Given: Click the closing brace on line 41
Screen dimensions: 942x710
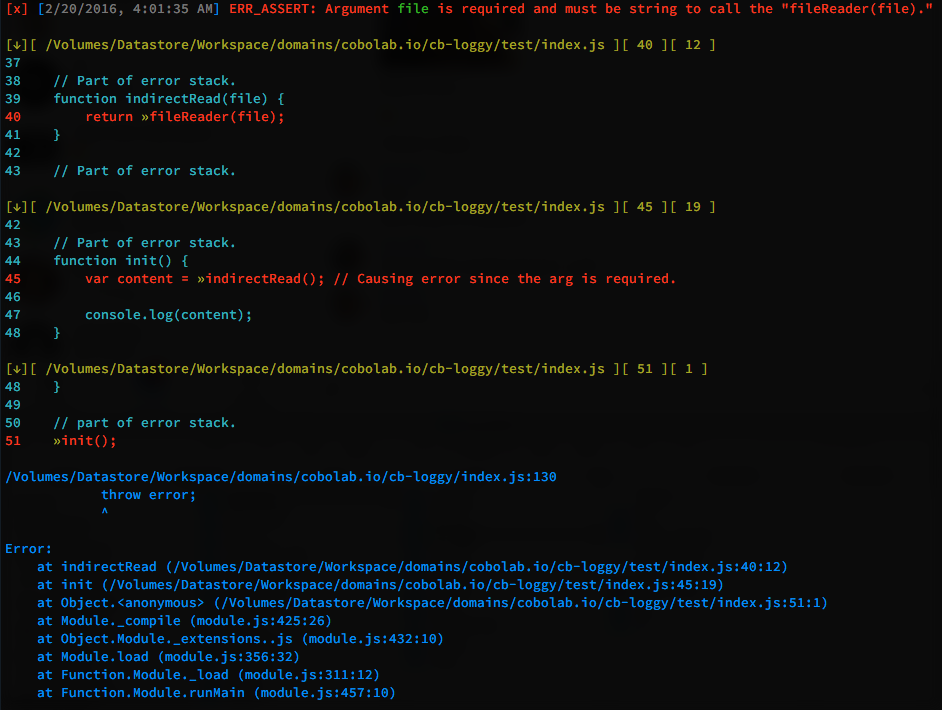Looking at the screenshot, I should (56, 135).
